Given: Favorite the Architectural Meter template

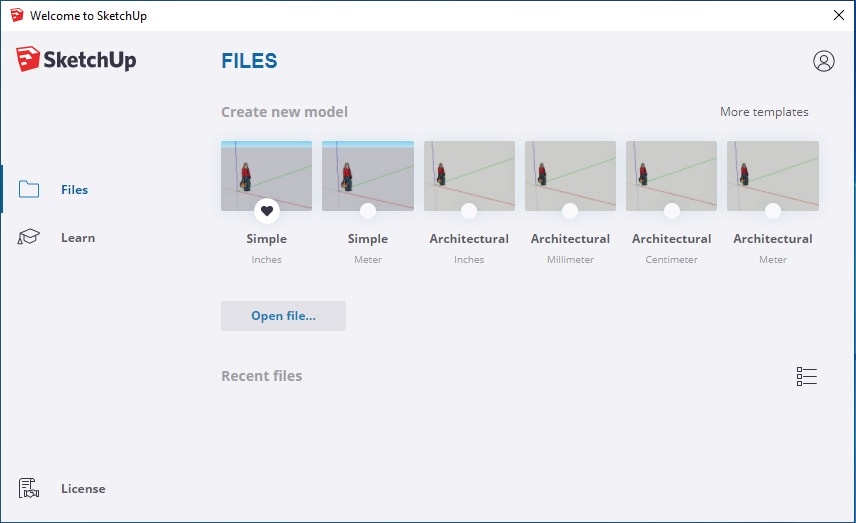Looking at the screenshot, I should click(x=772, y=211).
